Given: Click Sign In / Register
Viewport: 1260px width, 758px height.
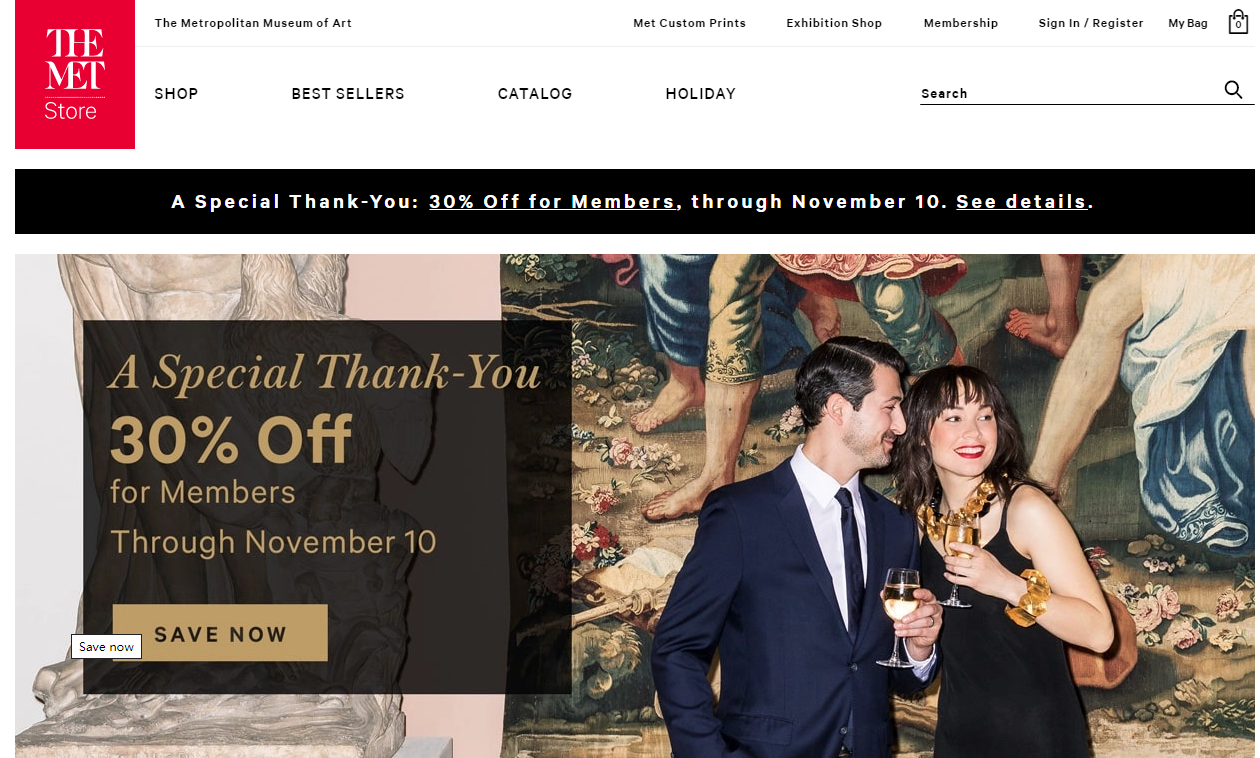Looking at the screenshot, I should click(1091, 23).
